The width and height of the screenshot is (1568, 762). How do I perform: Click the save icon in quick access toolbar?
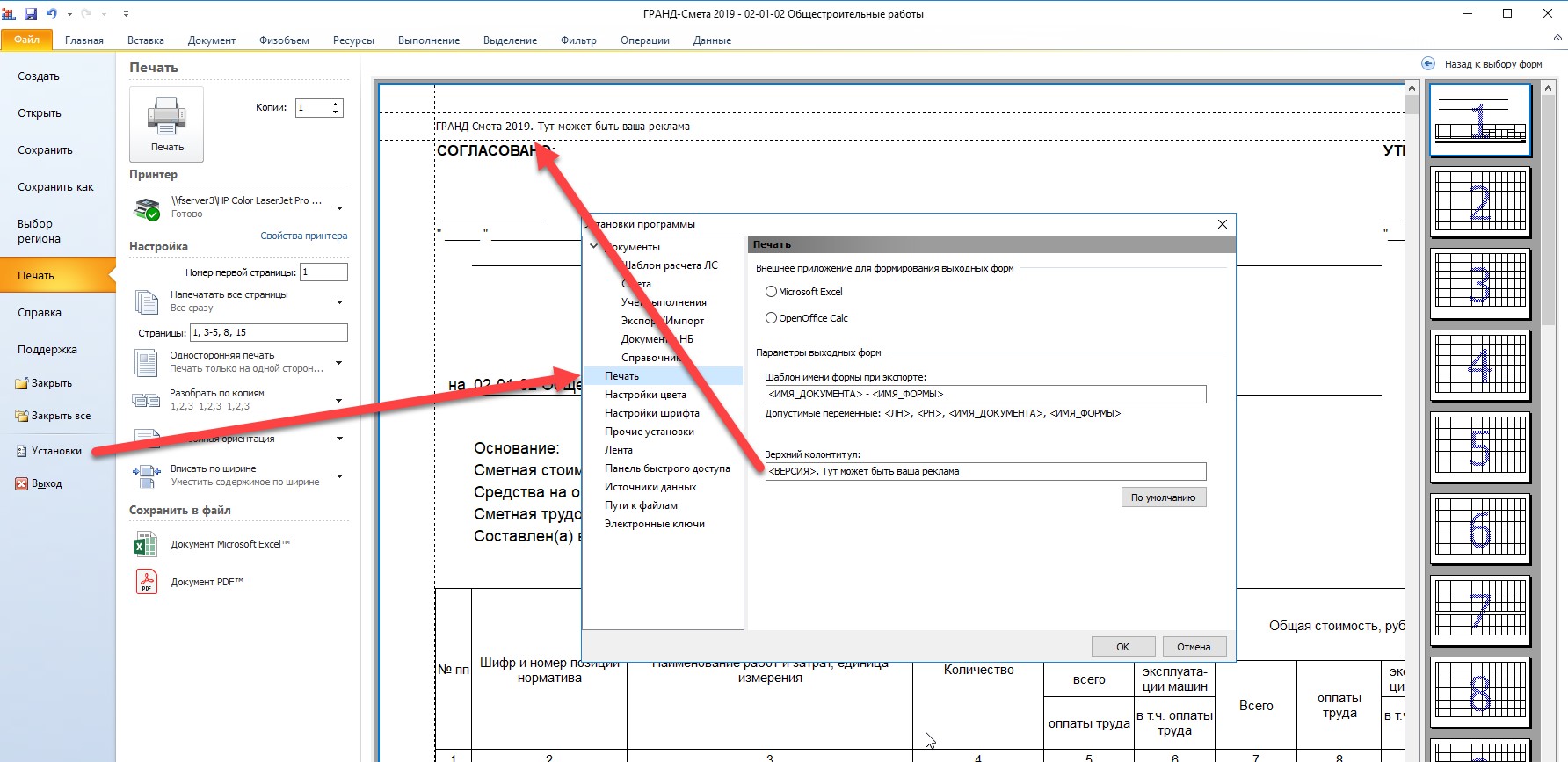coord(31,14)
